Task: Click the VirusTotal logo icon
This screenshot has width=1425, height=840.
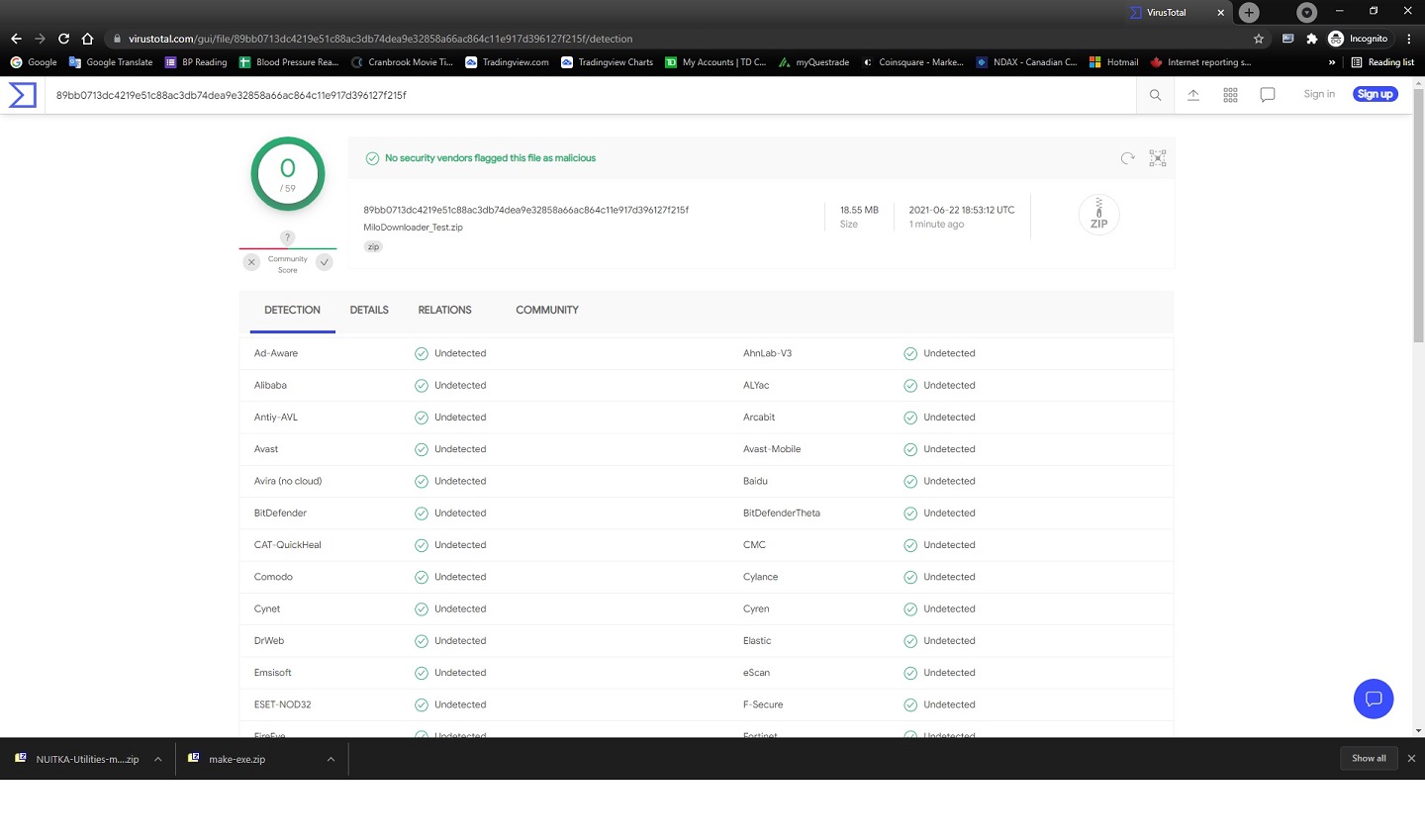Action: [23, 95]
